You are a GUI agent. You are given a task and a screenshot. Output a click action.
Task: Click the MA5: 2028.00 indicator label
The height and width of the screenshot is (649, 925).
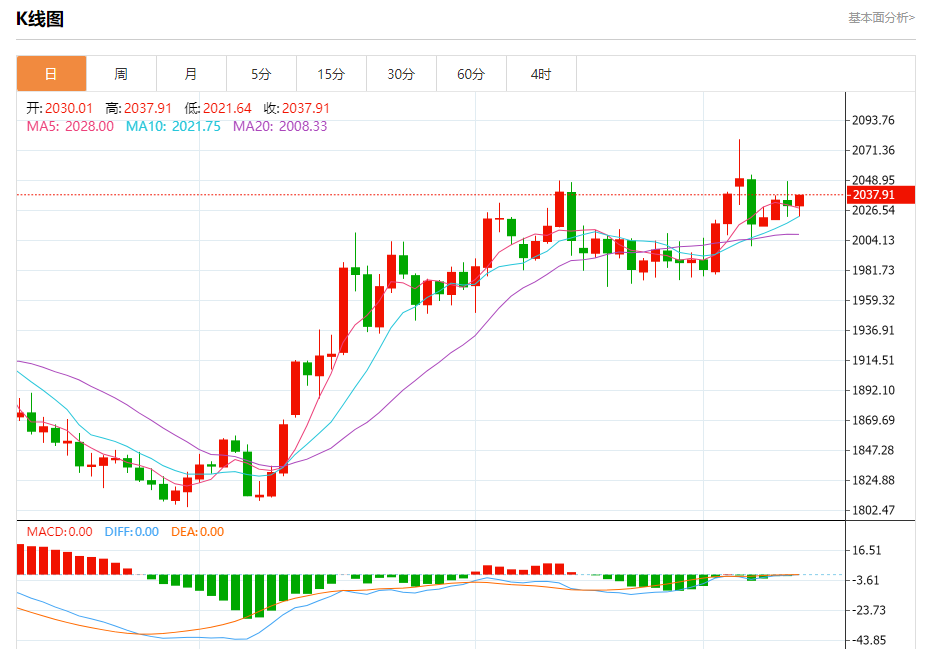click(70, 126)
